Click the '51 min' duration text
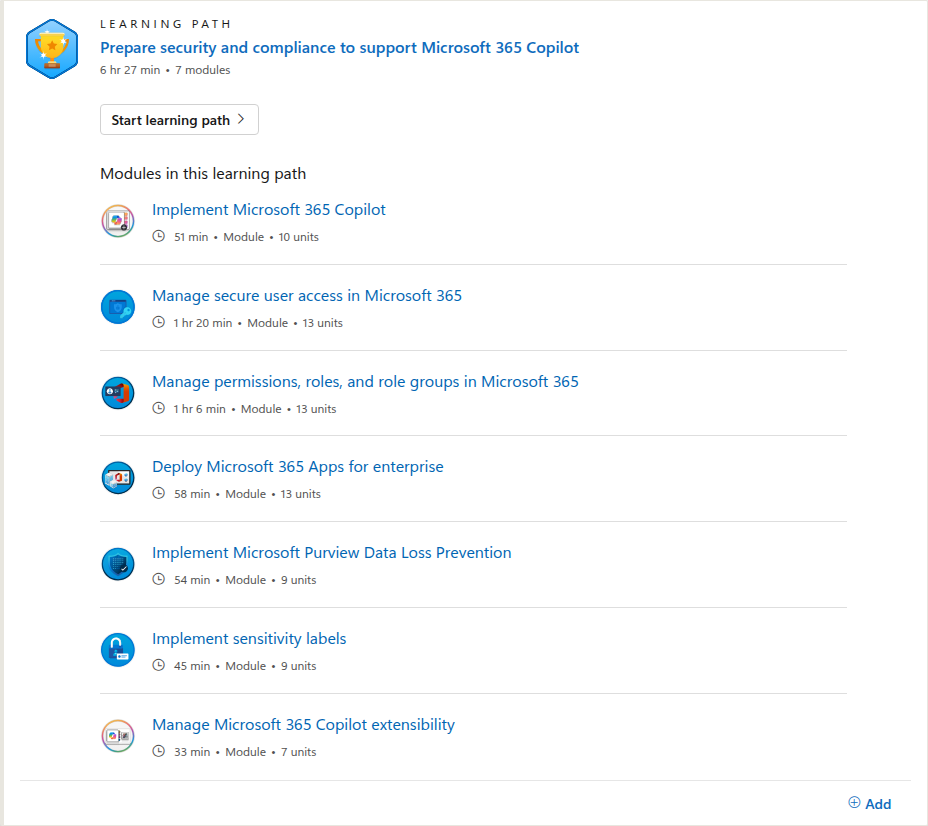928x826 pixels. pos(191,237)
